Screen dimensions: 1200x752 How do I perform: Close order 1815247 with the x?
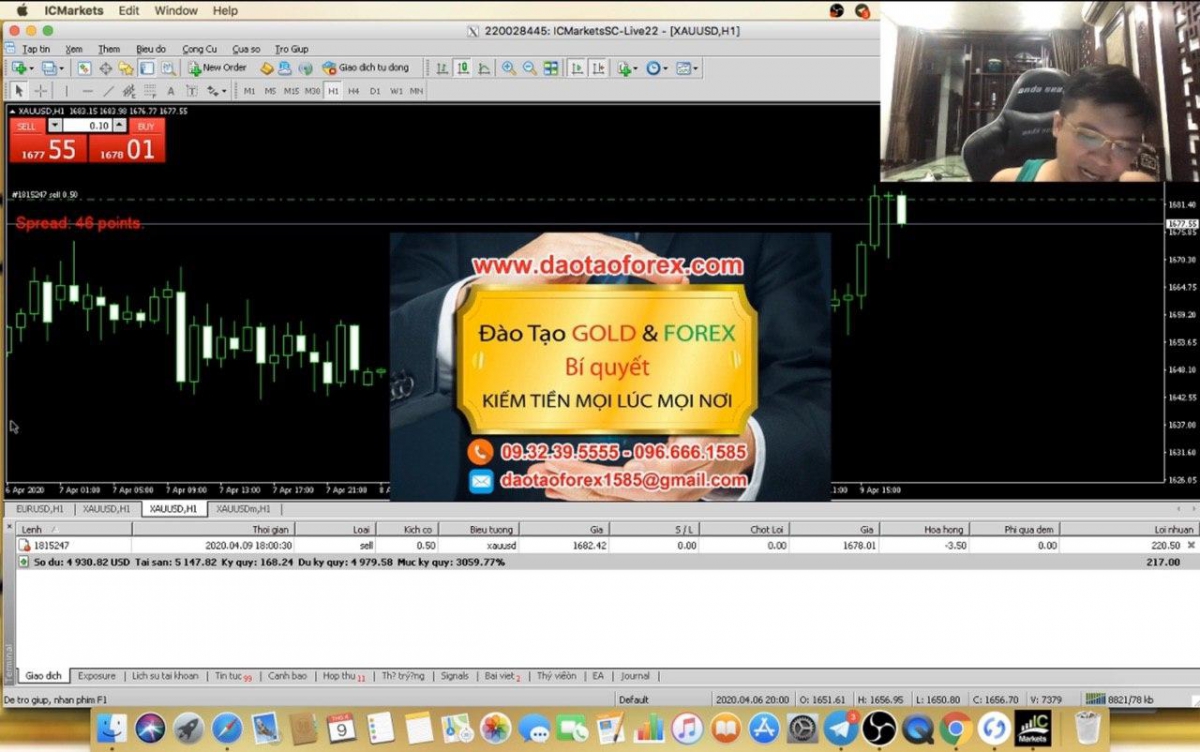1190,546
